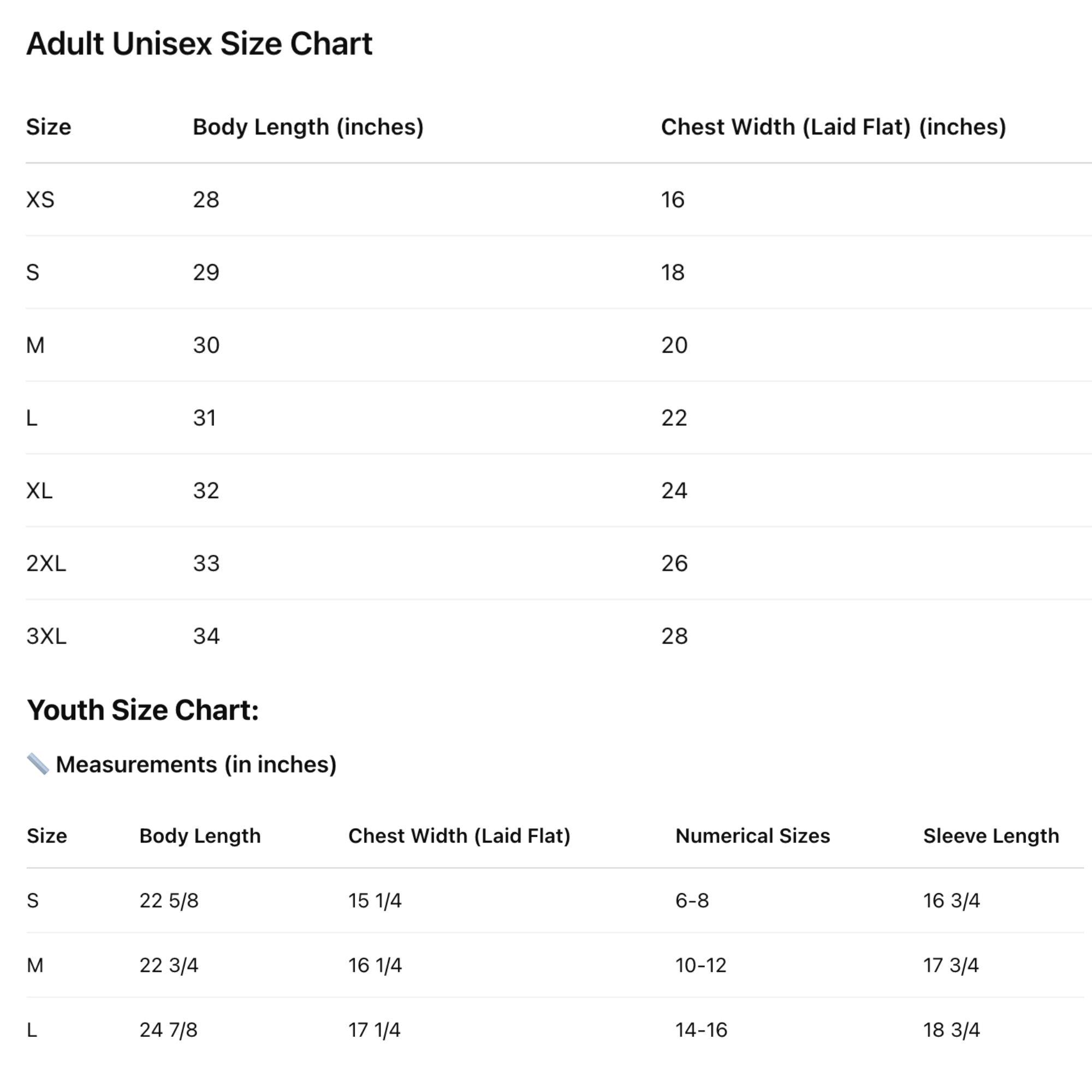Select the Adult Unisex Size Chart heading
Viewport: 1092px width, 1092px height.
199,44
